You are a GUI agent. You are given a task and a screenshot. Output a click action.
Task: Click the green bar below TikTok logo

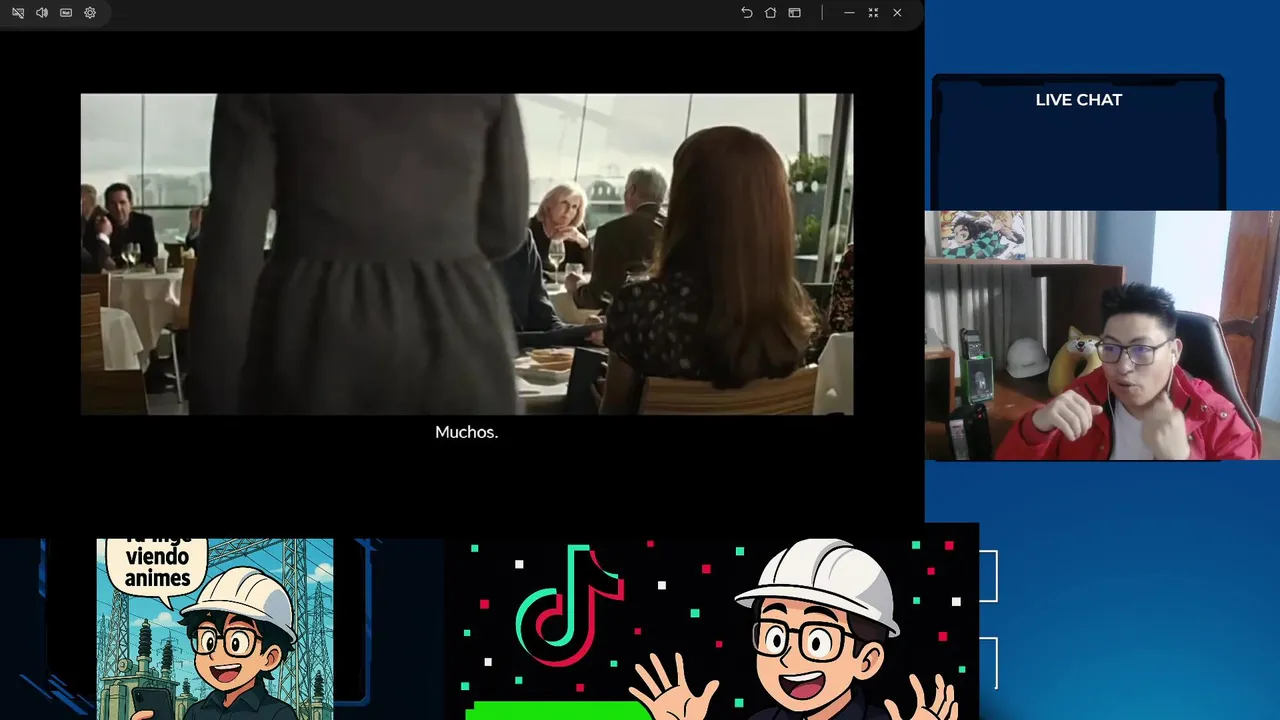pos(560,711)
